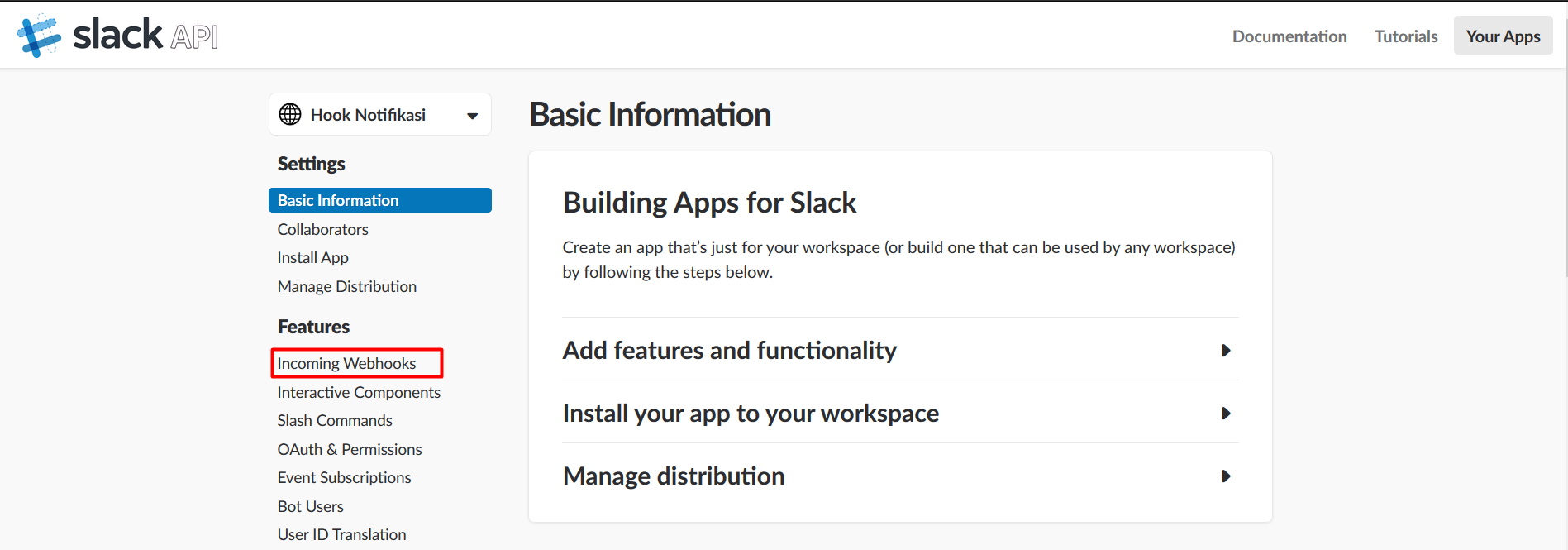Image resolution: width=1568 pixels, height=550 pixels.
Task: Go to Your Apps
Action: (1503, 36)
